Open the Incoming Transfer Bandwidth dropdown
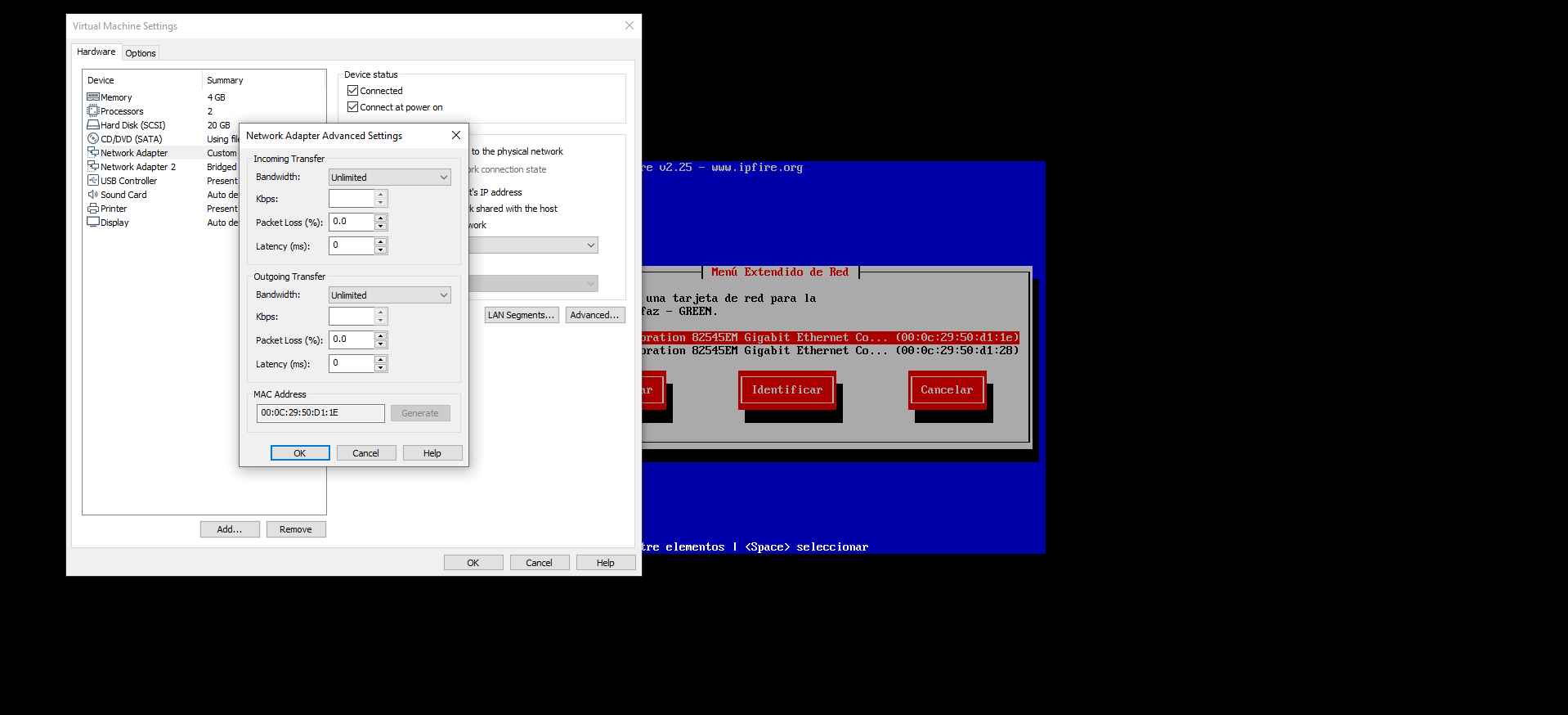 pos(390,178)
